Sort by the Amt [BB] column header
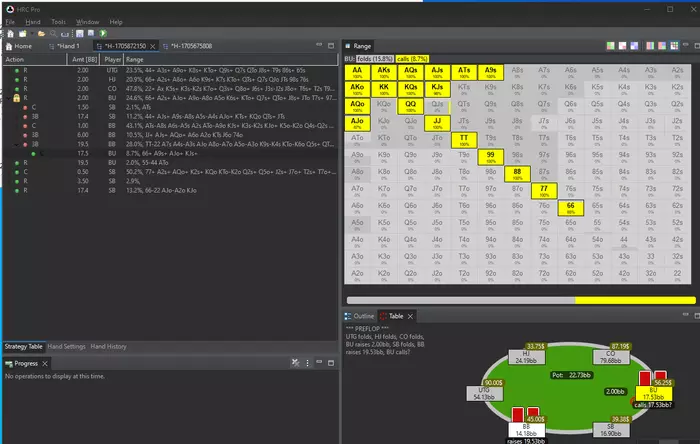The width and height of the screenshot is (700, 444). coord(83,59)
